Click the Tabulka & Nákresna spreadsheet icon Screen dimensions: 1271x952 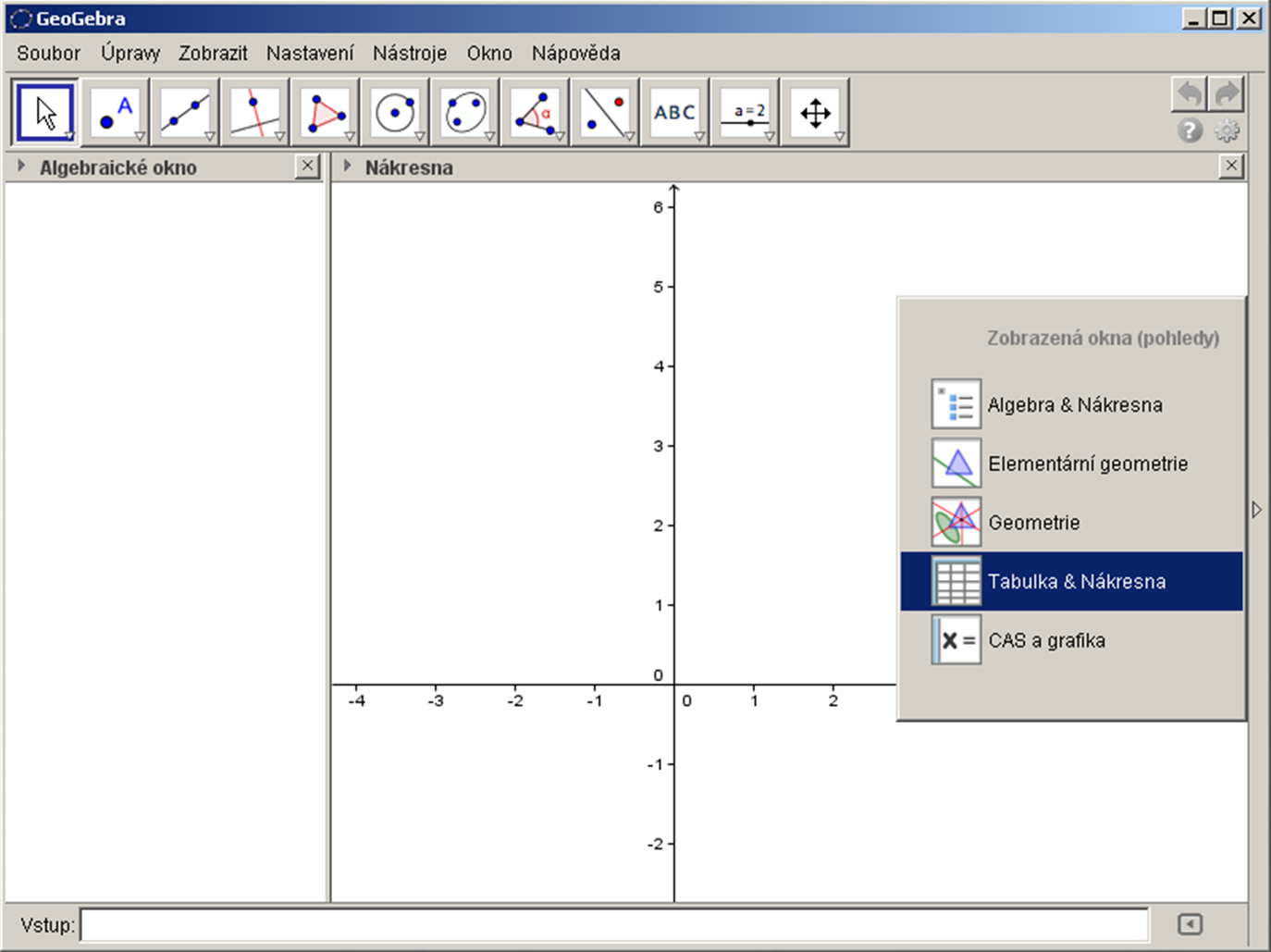click(x=956, y=581)
